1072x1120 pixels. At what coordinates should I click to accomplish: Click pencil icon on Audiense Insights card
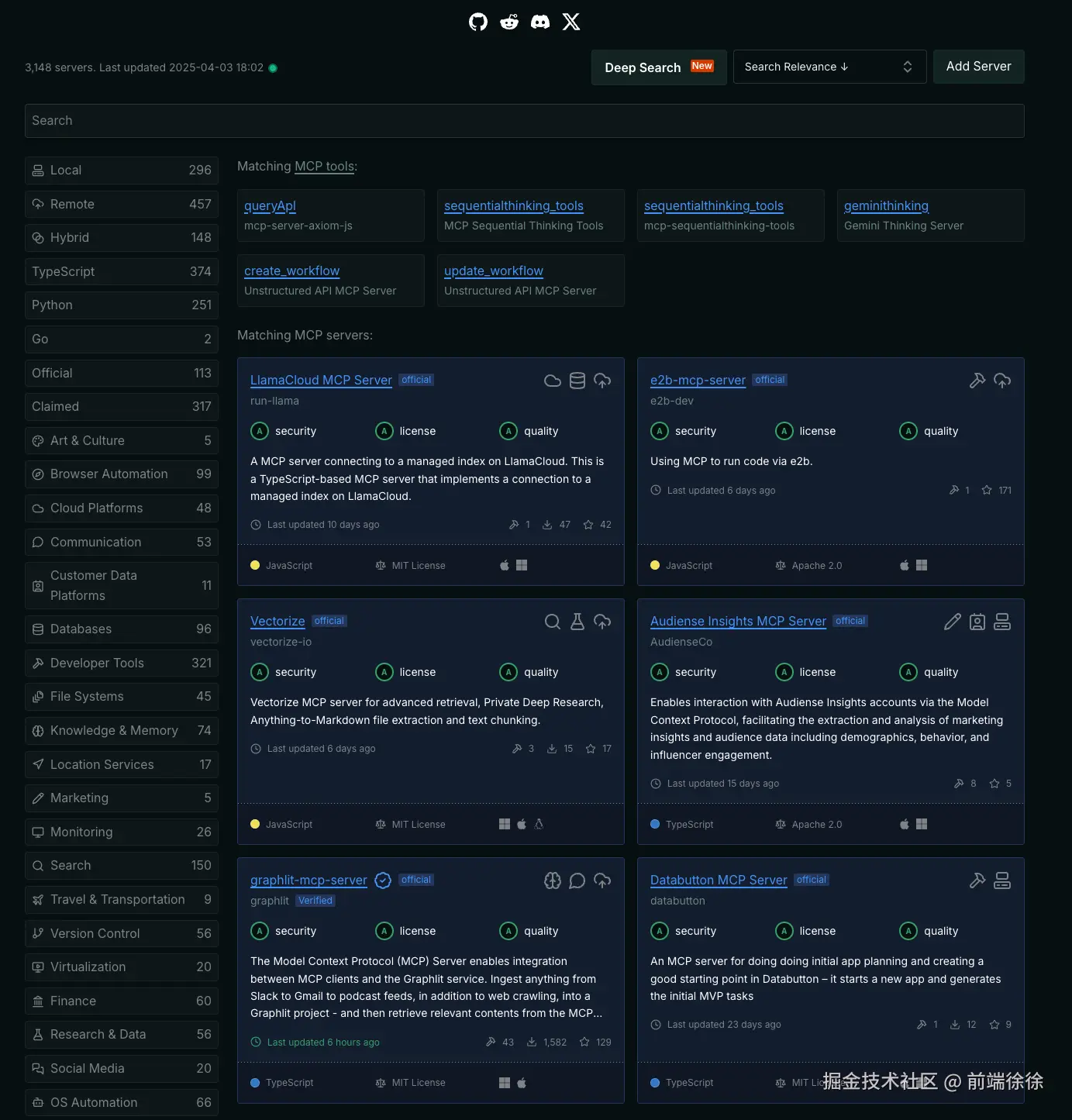(953, 622)
